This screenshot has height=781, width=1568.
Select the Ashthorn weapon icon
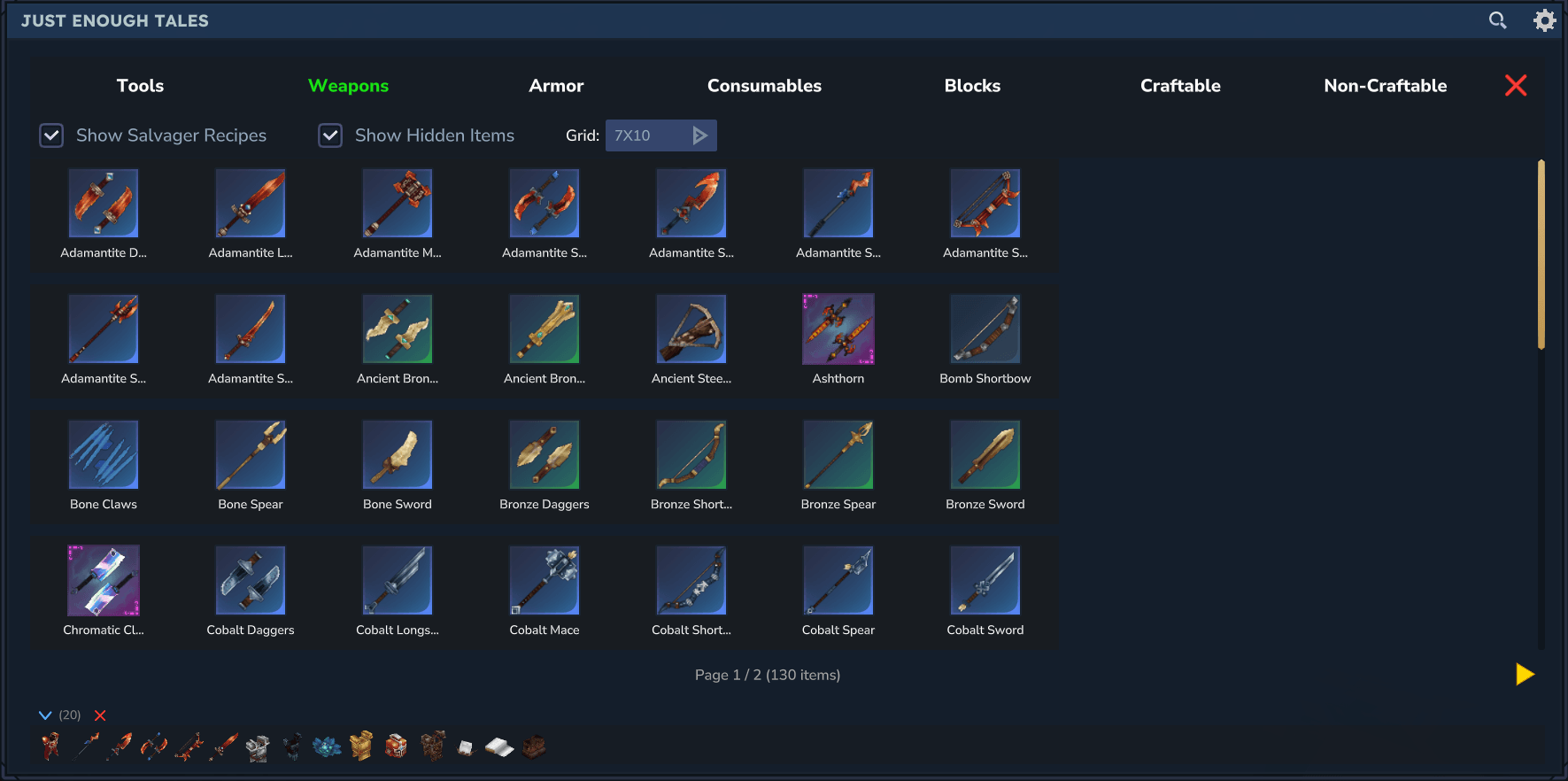click(x=838, y=329)
